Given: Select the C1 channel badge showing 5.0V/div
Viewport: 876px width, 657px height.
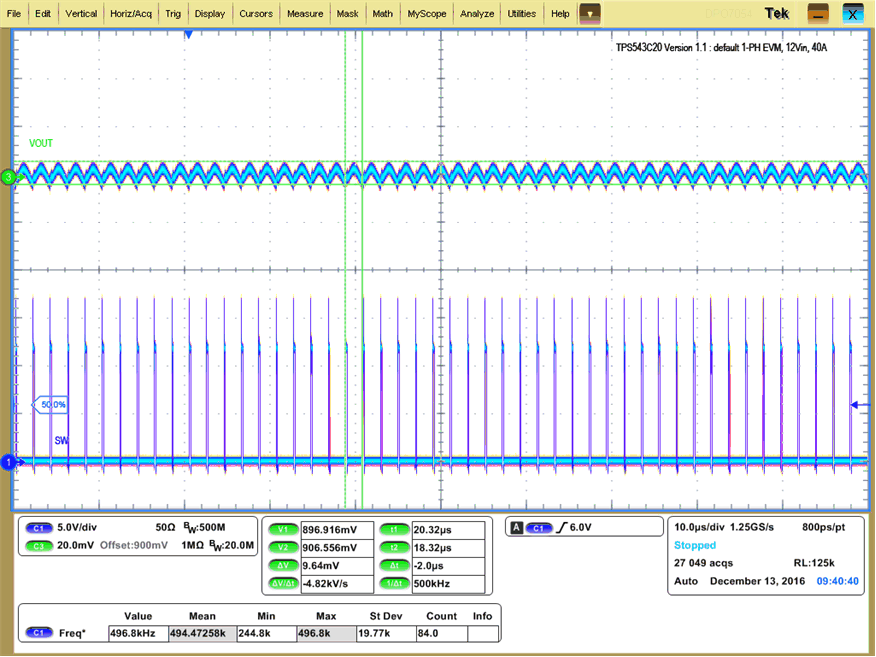Looking at the screenshot, I should pyautogui.click(x=38, y=527).
